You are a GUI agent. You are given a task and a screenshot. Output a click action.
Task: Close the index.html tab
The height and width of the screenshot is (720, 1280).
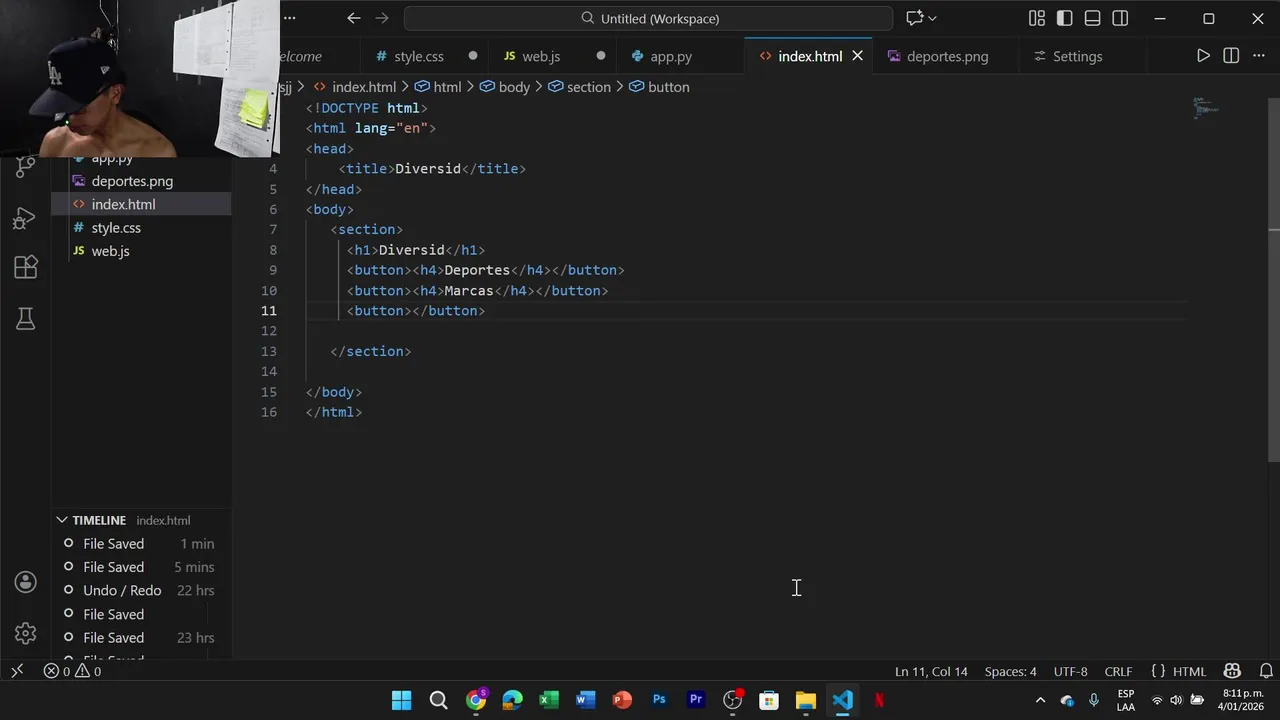click(857, 56)
